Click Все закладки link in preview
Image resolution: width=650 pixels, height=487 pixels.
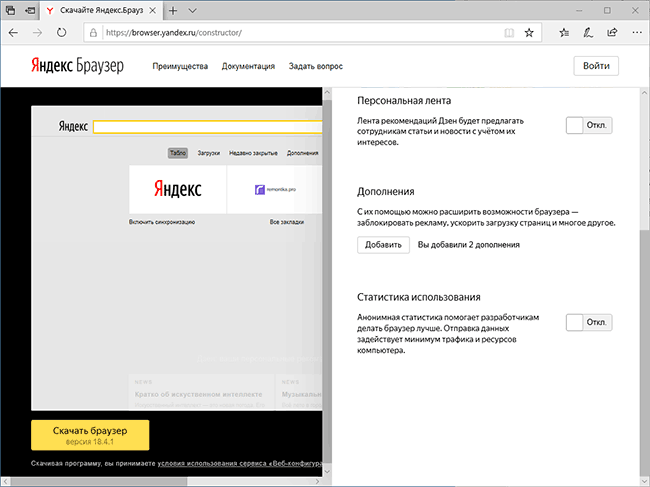click(x=287, y=222)
